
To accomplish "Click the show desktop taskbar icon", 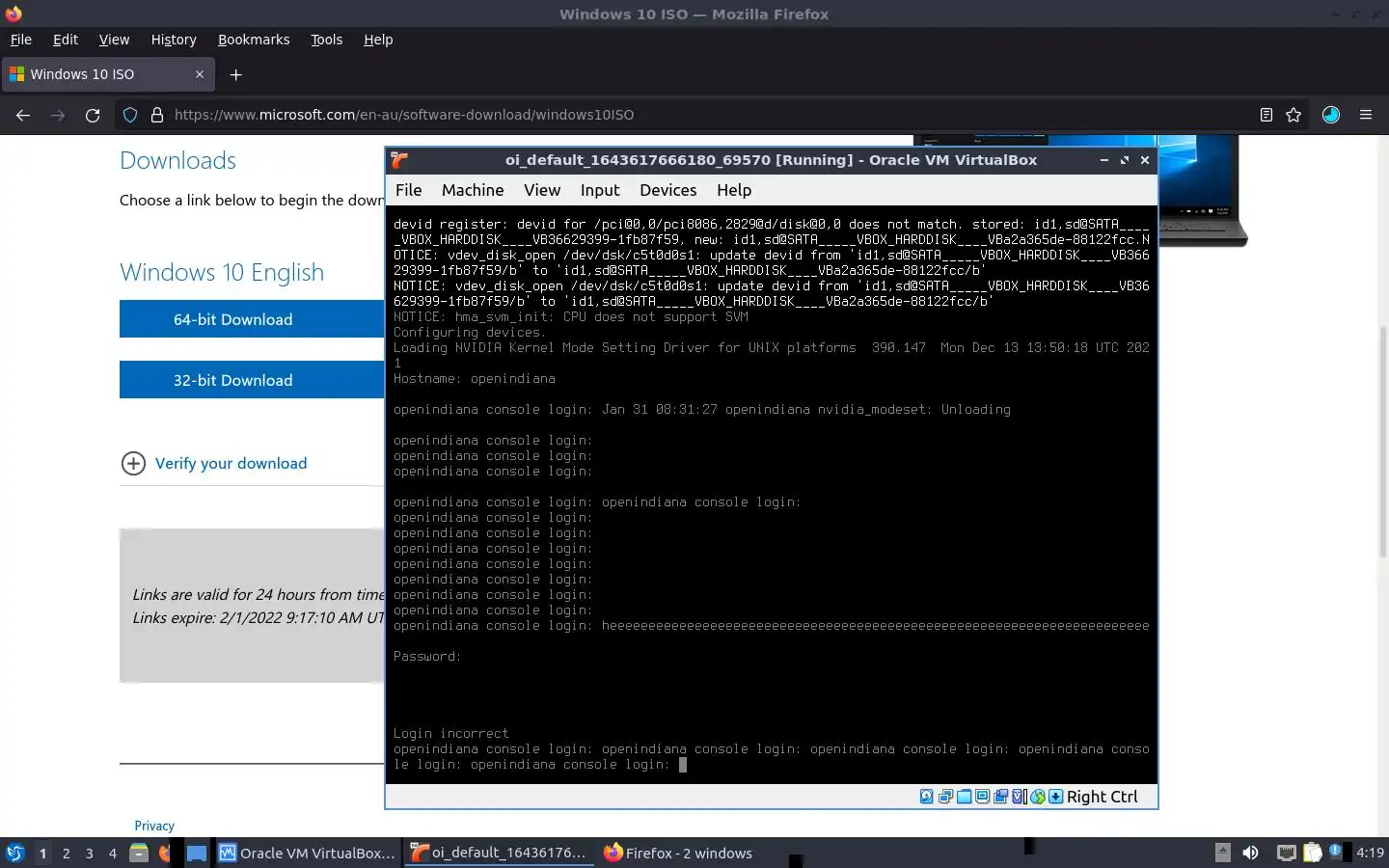I will point(197,853).
